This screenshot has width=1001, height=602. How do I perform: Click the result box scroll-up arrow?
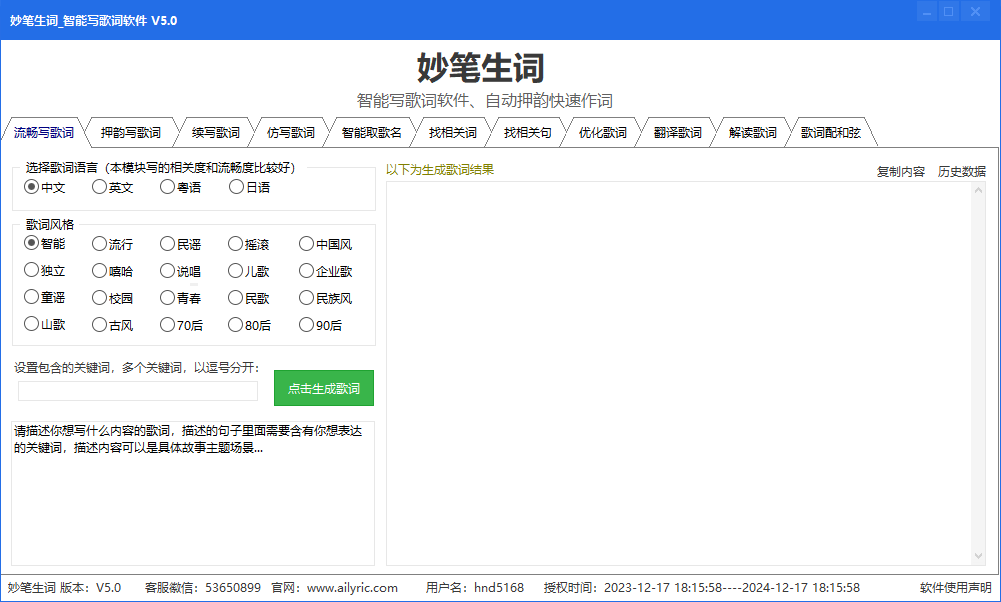[979, 190]
